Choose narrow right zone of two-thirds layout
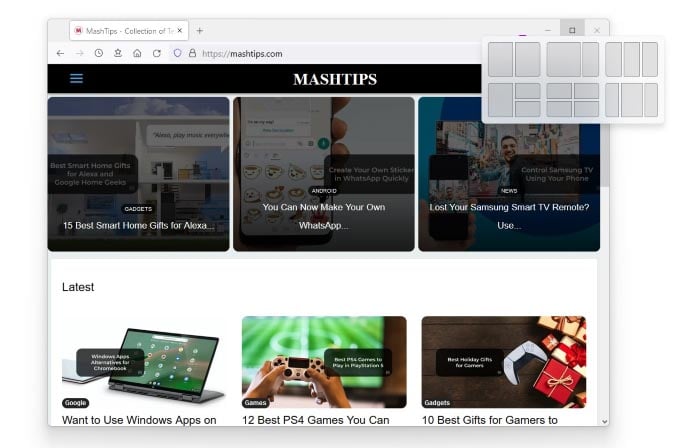The image size is (680, 448). [x=591, y=59]
